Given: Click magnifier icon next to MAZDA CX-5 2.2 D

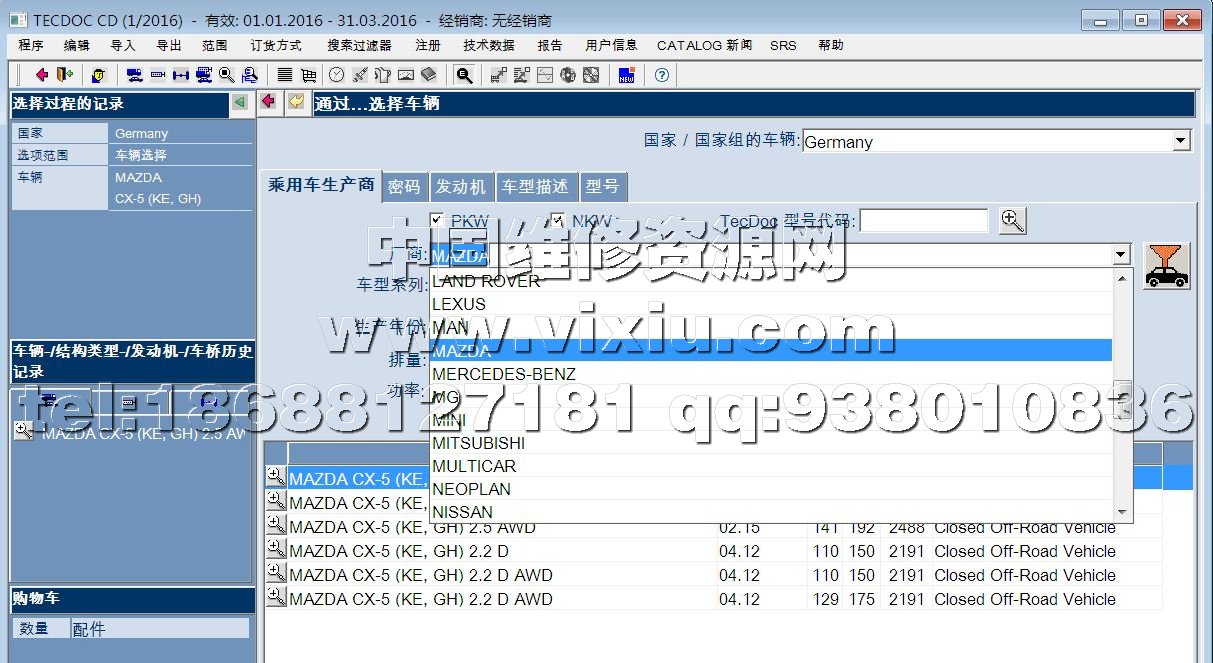Looking at the screenshot, I should pos(276,550).
